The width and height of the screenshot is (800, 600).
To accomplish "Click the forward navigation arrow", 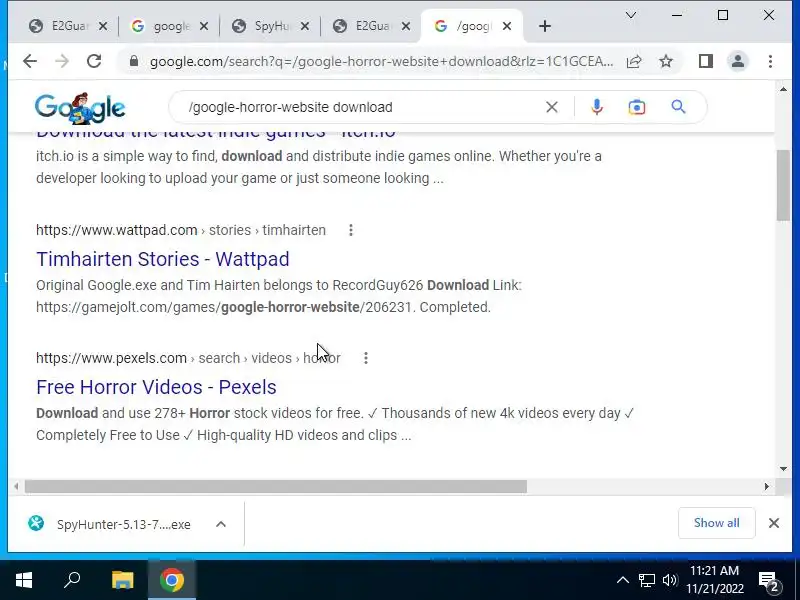I will pos(62,62).
